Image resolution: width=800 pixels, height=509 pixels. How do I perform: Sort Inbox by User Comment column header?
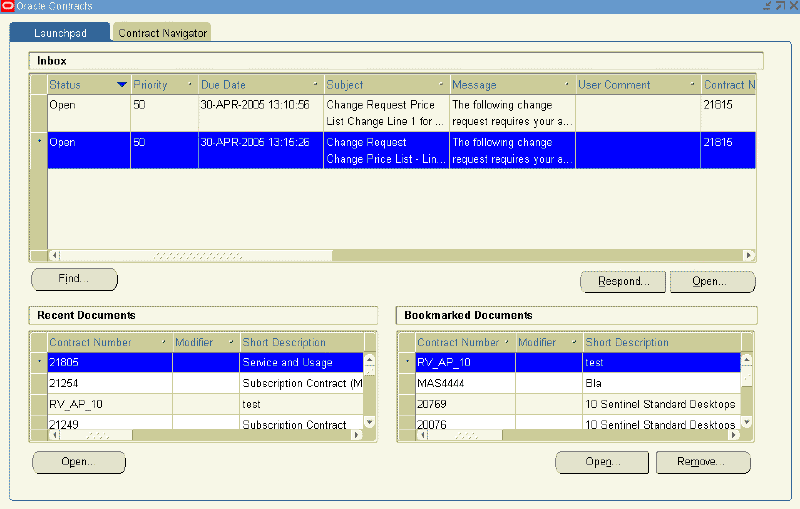point(638,85)
